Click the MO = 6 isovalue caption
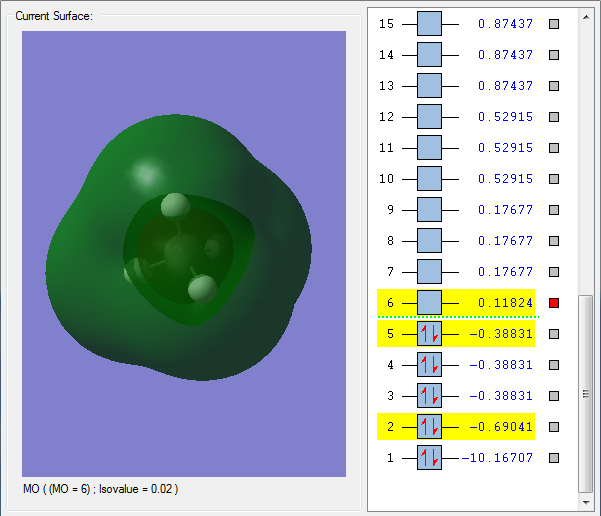This screenshot has height=516, width=601. pyautogui.click(x=100, y=489)
